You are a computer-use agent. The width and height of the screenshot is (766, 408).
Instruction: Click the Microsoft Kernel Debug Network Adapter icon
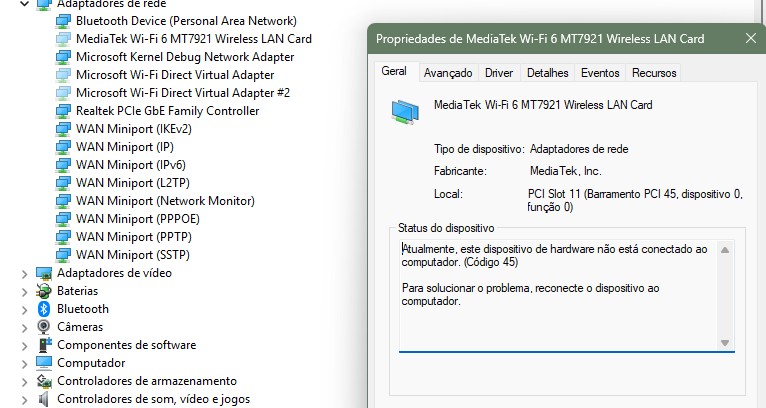point(63,57)
